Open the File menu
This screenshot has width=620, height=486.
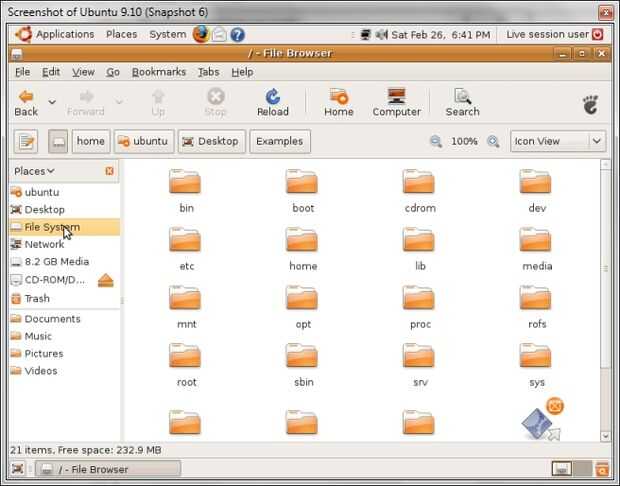click(23, 72)
